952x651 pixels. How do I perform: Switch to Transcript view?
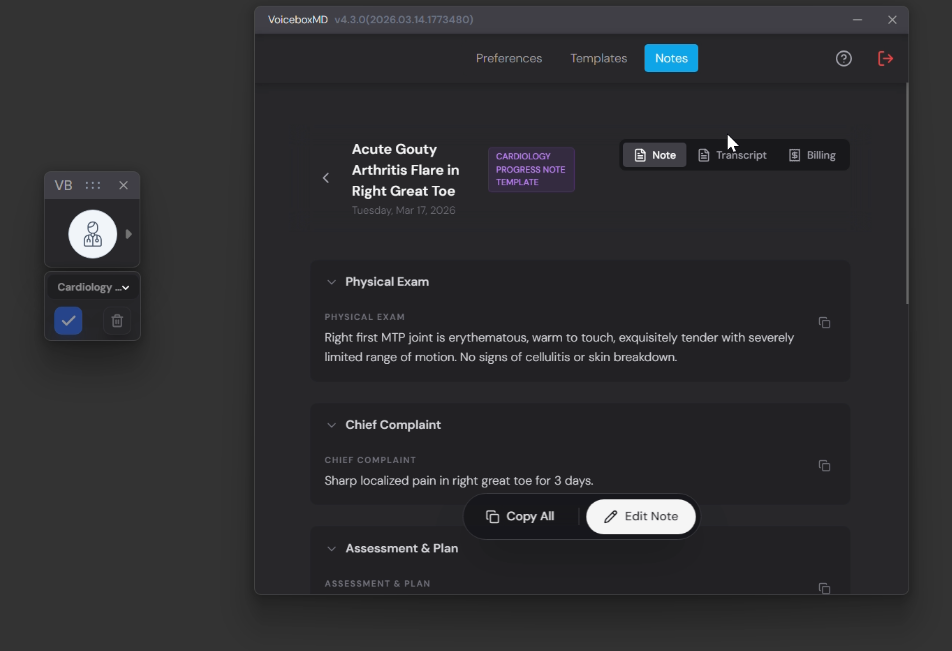click(732, 155)
